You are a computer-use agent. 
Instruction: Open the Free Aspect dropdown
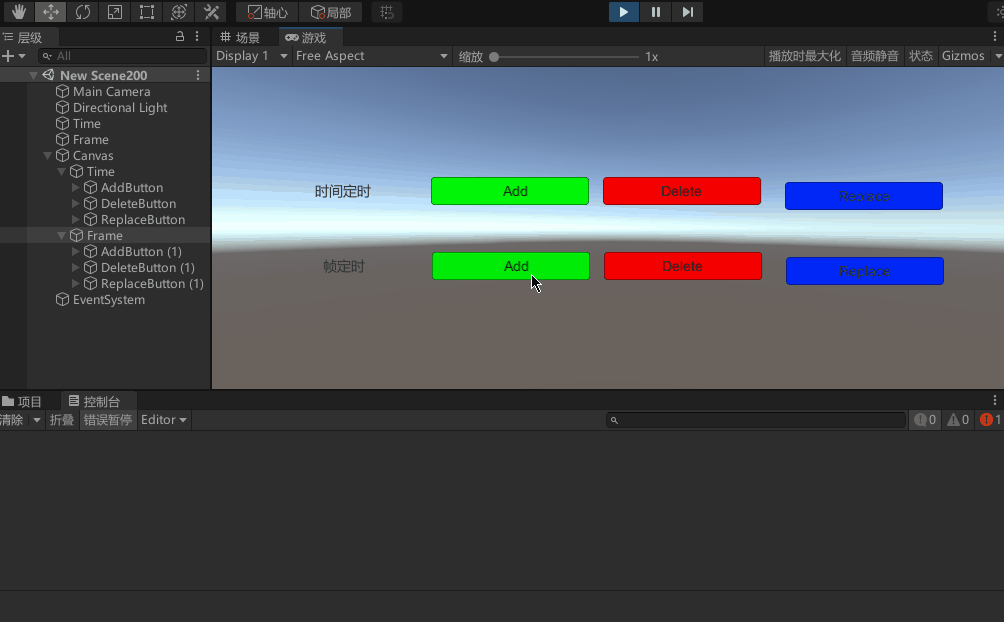(x=371, y=56)
